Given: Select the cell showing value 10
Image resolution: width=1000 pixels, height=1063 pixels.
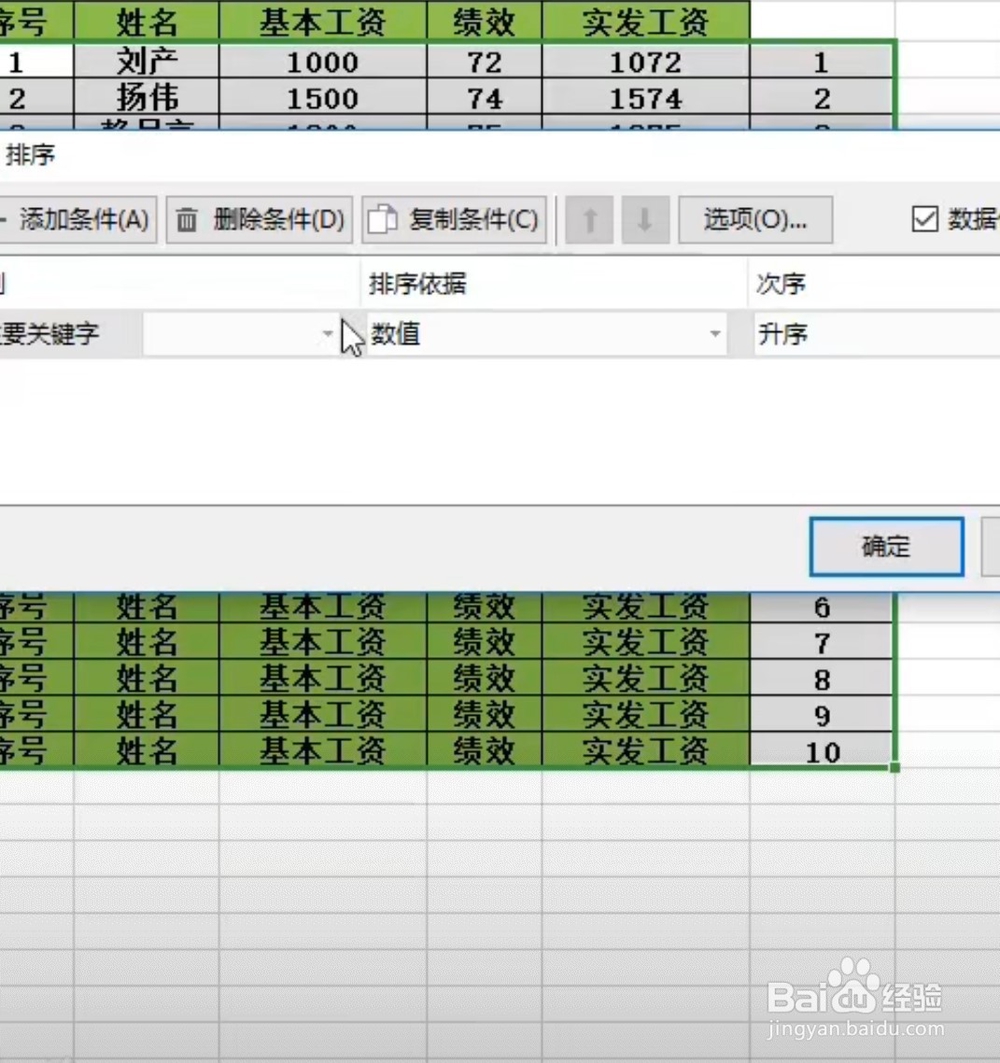Looking at the screenshot, I should click(822, 751).
